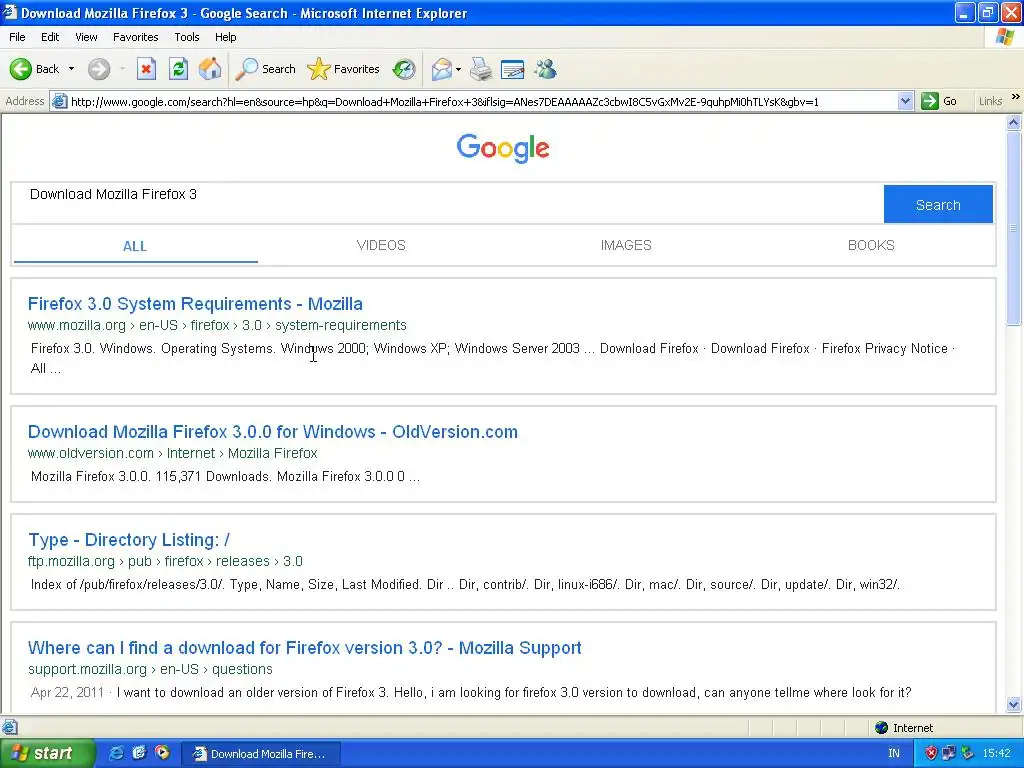Click the vertical scrollbar thumb
Viewport: 1024px width, 768px height.
pyautogui.click(x=1014, y=227)
